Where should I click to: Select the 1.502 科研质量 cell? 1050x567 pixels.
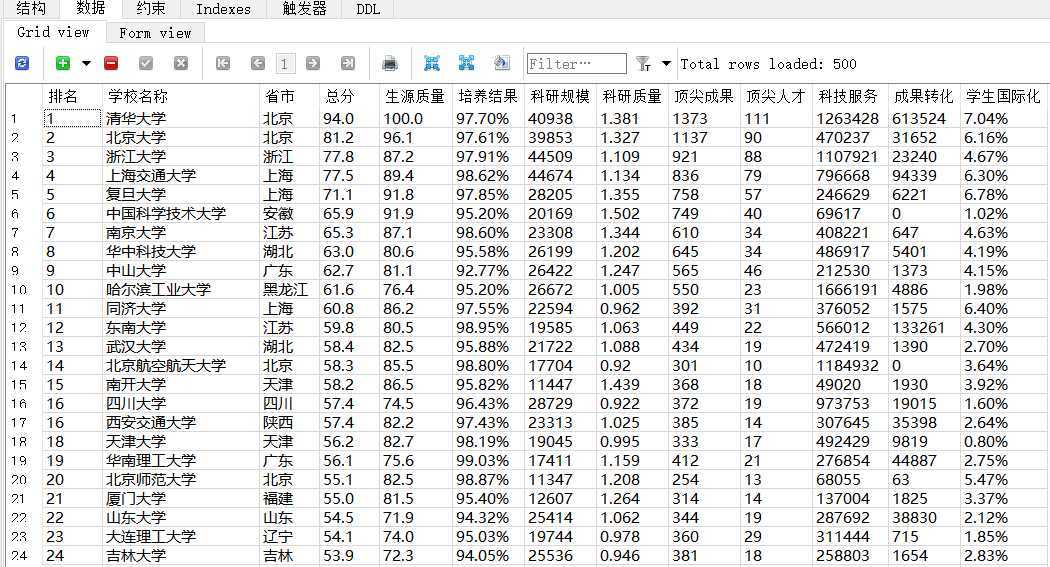tap(633, 214)
